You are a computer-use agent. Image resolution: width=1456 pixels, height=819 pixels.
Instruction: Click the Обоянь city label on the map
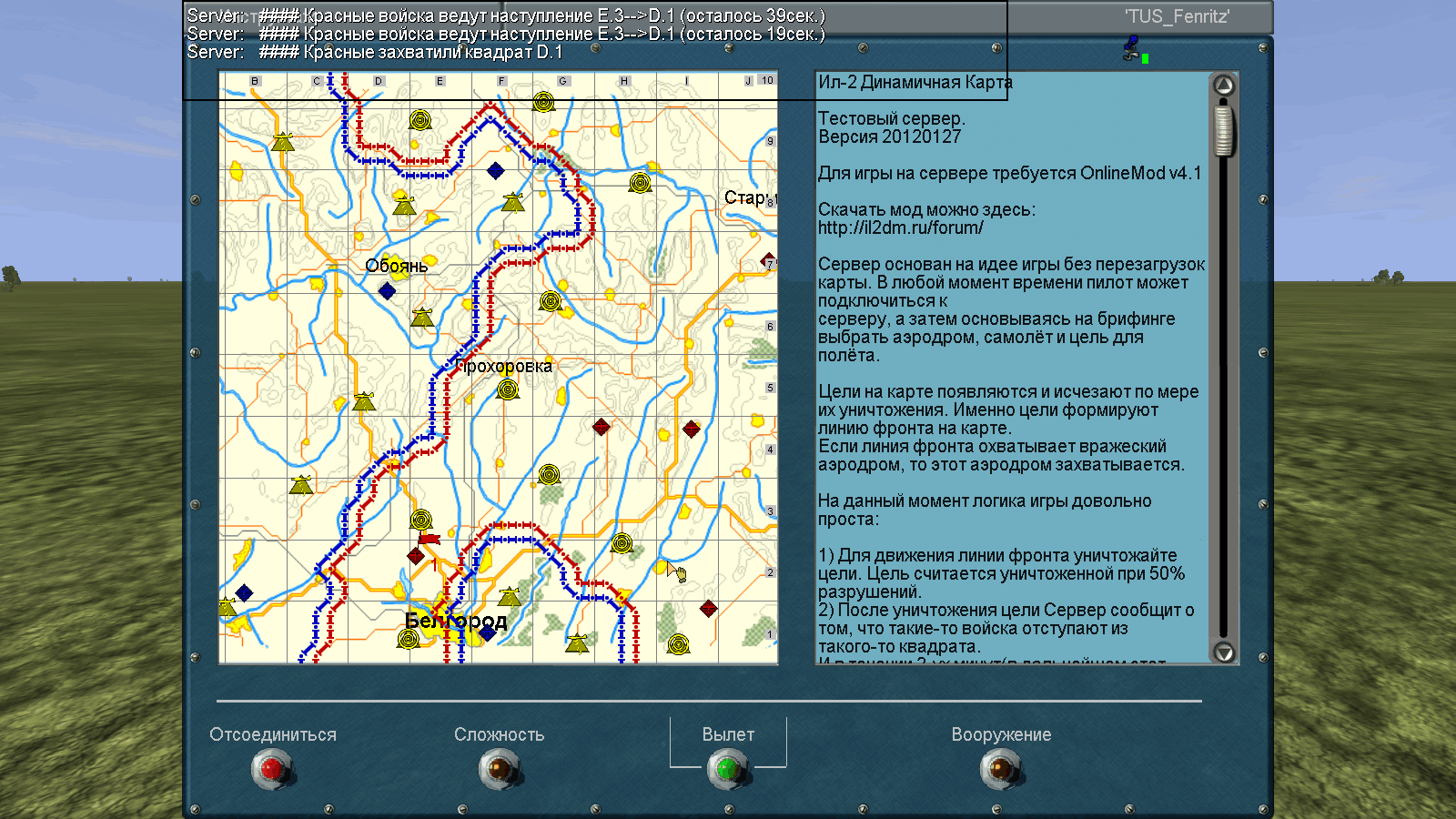coord(396,266)
